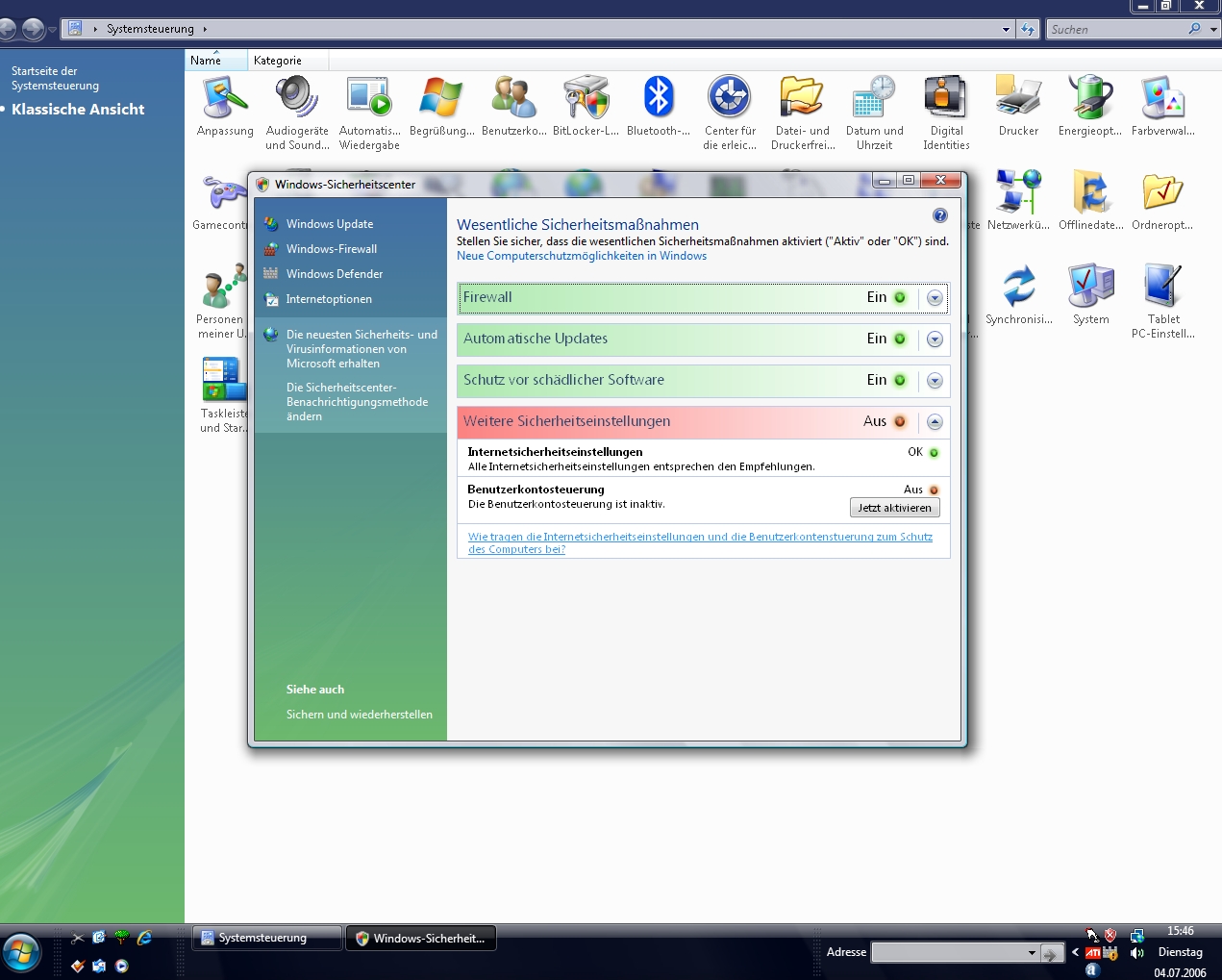Click the help question mark icon

(939, 215)
